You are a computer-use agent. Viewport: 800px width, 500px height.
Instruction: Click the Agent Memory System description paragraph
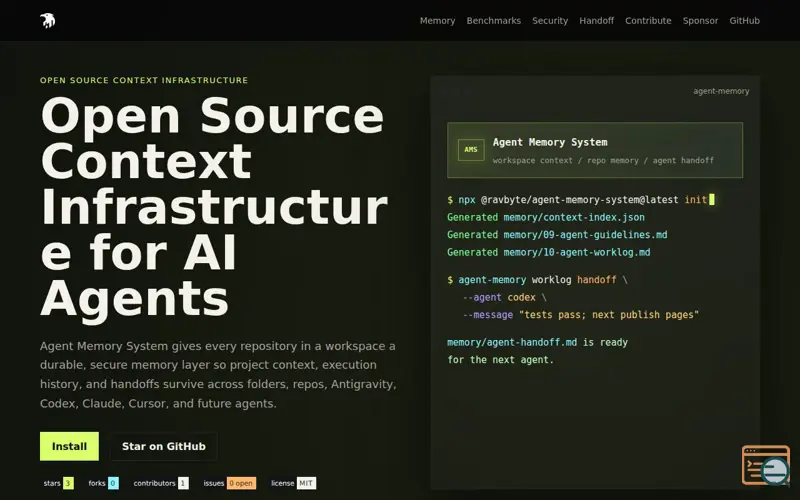pos(218,374)
